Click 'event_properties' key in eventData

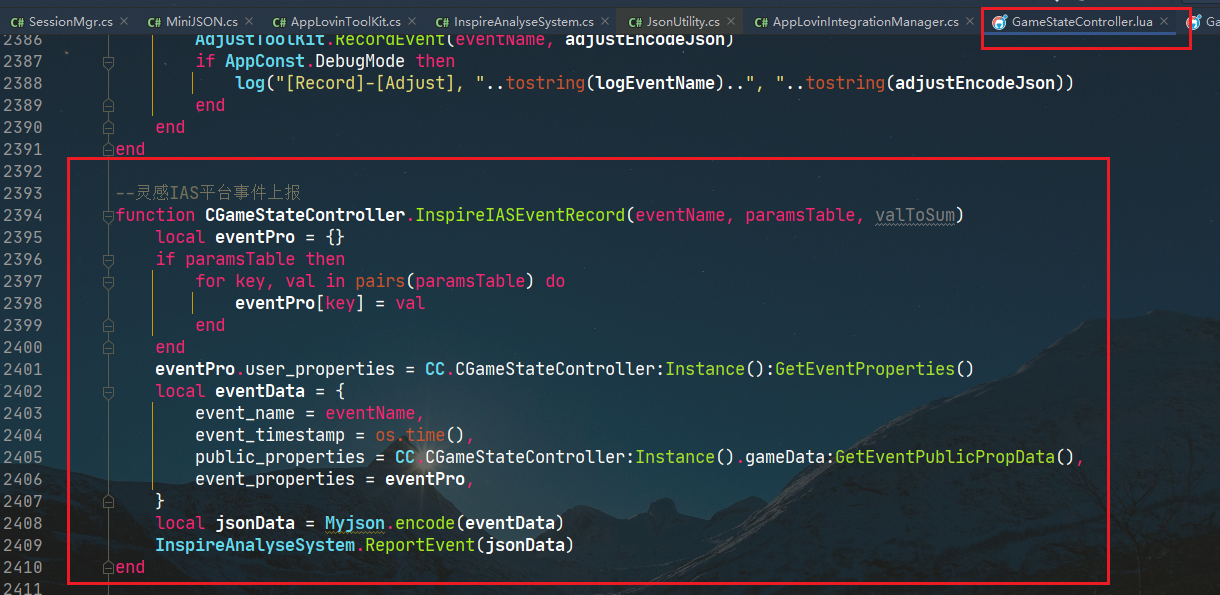pyautogui.click(x=275, y=479)
